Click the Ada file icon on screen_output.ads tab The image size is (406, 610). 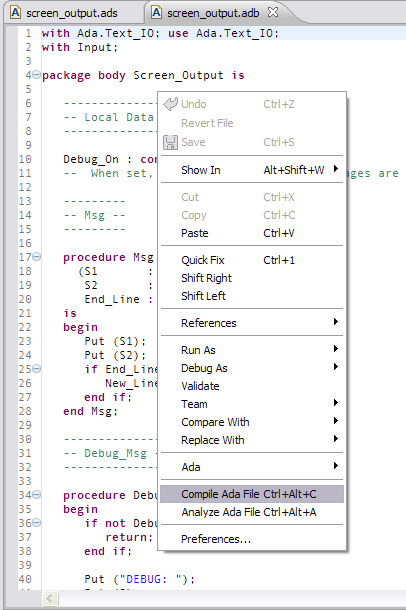(x=16, y=13)
